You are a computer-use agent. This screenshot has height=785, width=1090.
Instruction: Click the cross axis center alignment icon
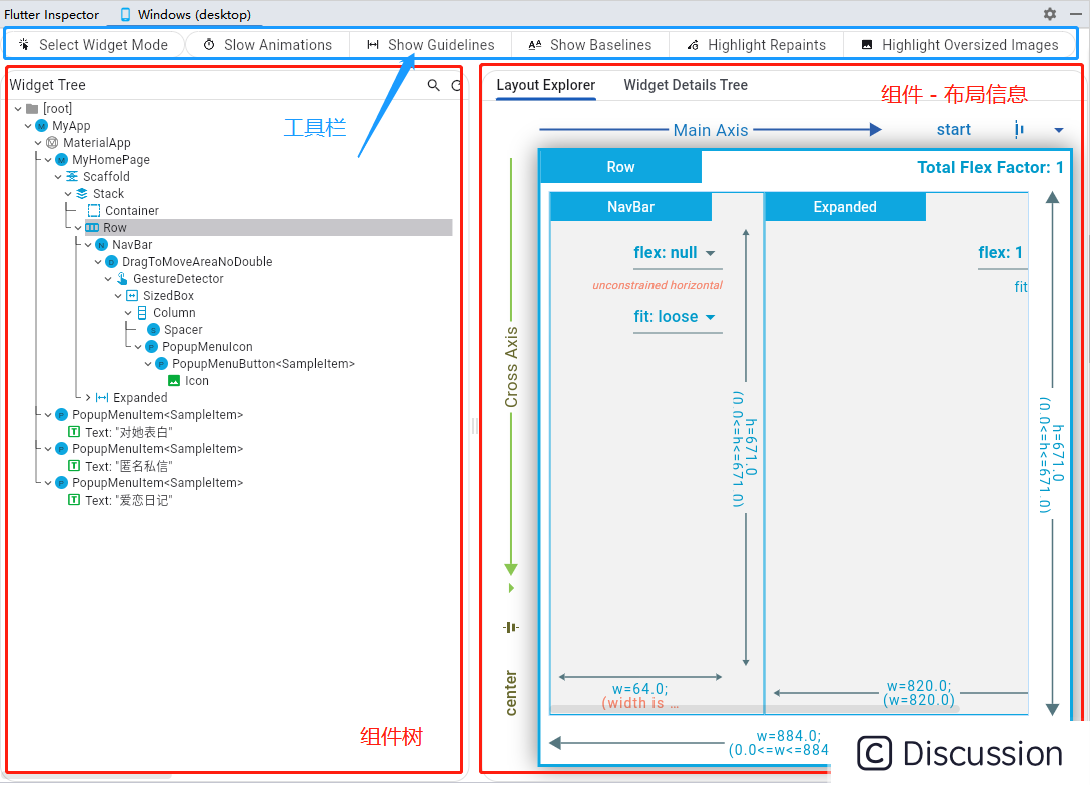click(x=511, y=627)
